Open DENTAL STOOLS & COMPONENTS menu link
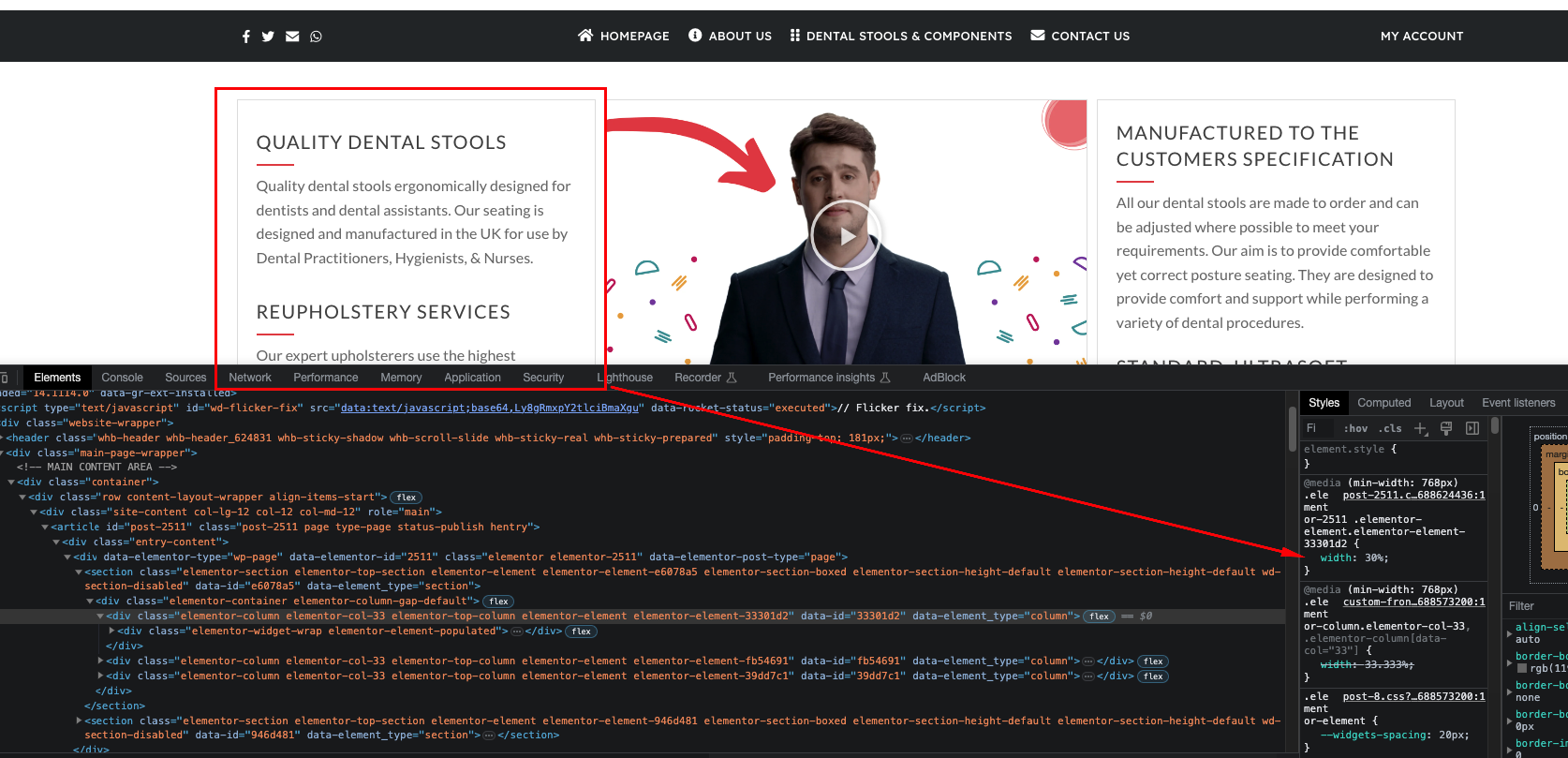The height and width of the screenshot is (758, 1568). pos(909,36)
